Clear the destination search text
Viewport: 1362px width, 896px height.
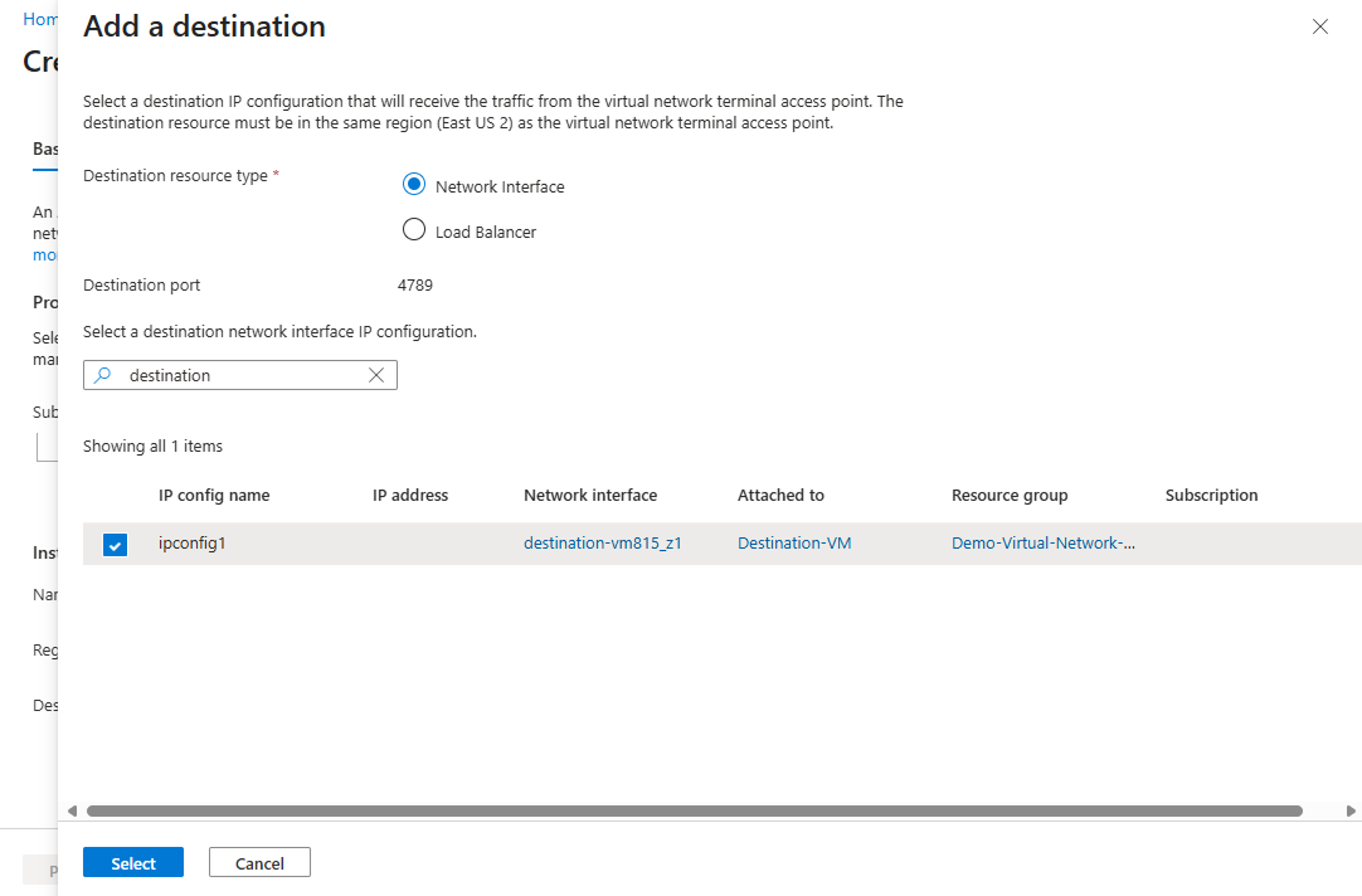(x=376, y=375)
